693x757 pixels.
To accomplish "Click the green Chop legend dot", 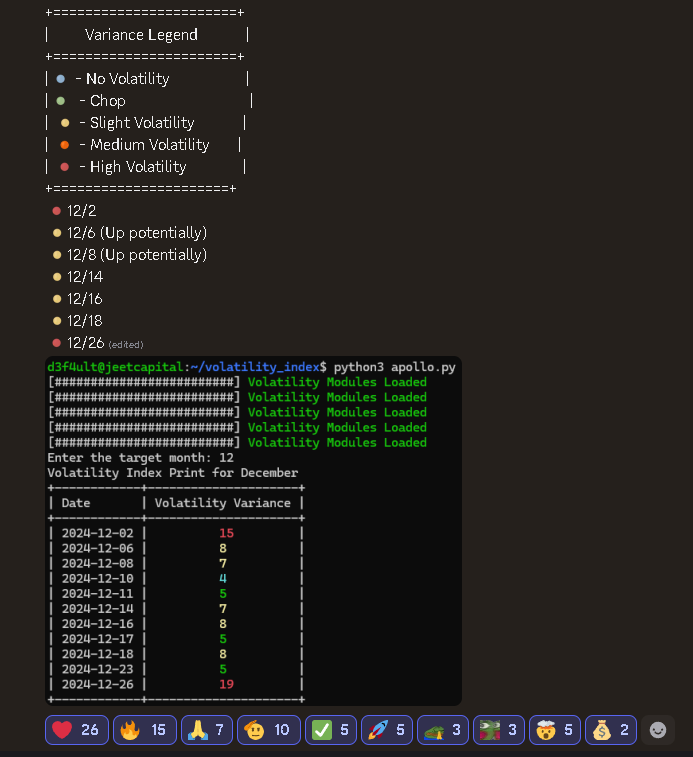I will click(x=60, y=101).
